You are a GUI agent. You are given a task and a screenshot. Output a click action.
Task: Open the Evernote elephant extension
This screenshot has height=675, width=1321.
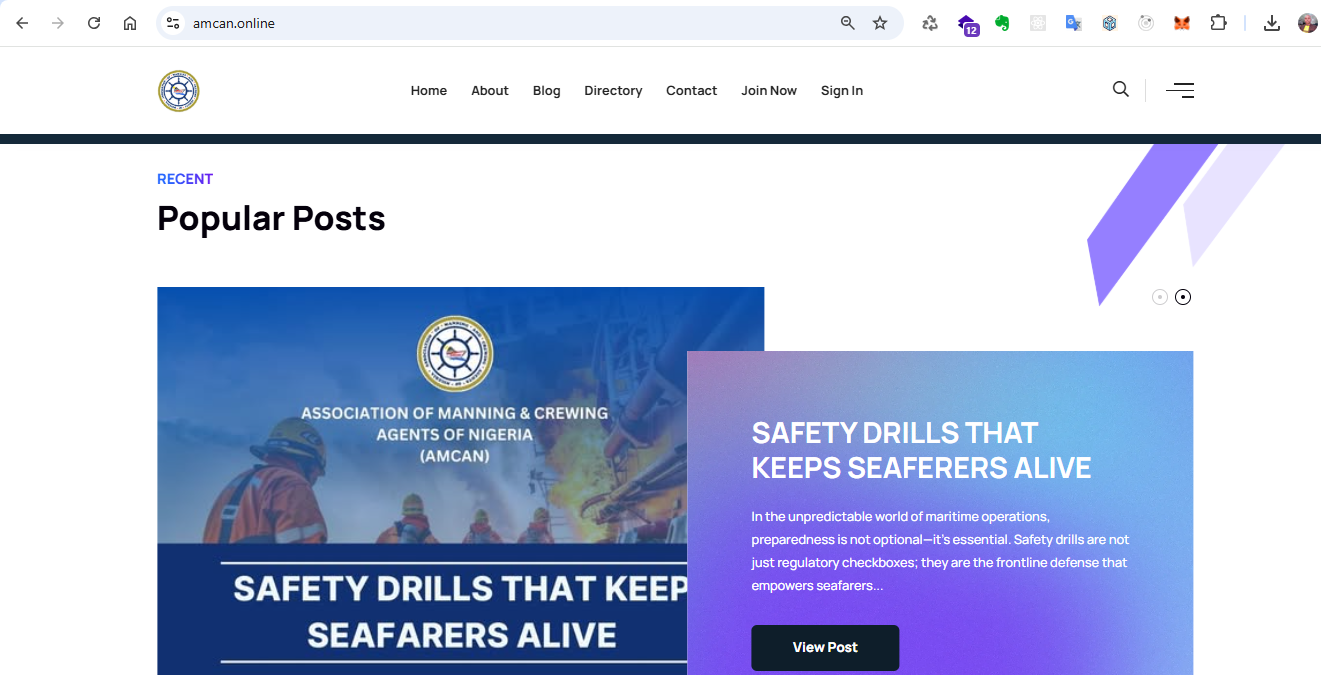click(x=1002, y=23)
